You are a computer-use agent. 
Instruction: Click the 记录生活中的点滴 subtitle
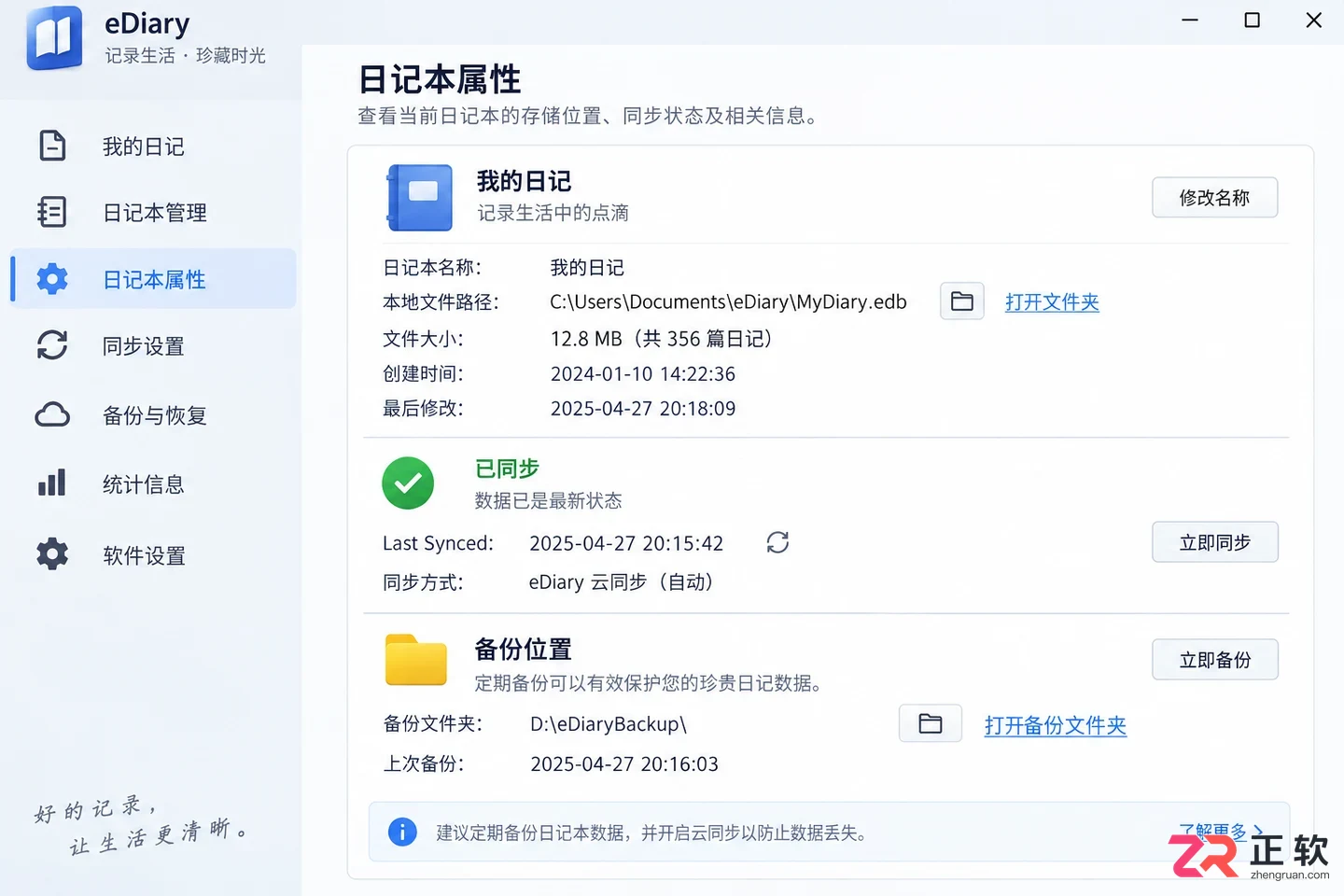point(553,213)
